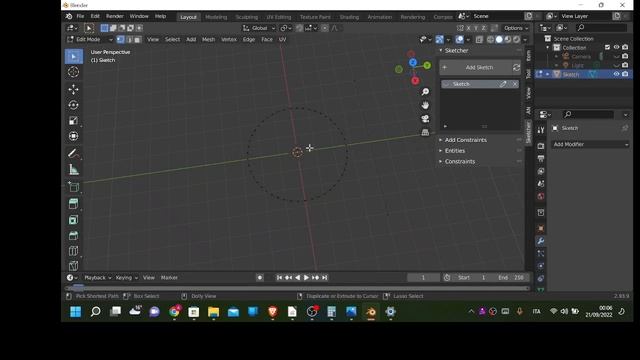Click the zoom magnifier viewport icon
640x360 pixels.
(x=425, y=91)
